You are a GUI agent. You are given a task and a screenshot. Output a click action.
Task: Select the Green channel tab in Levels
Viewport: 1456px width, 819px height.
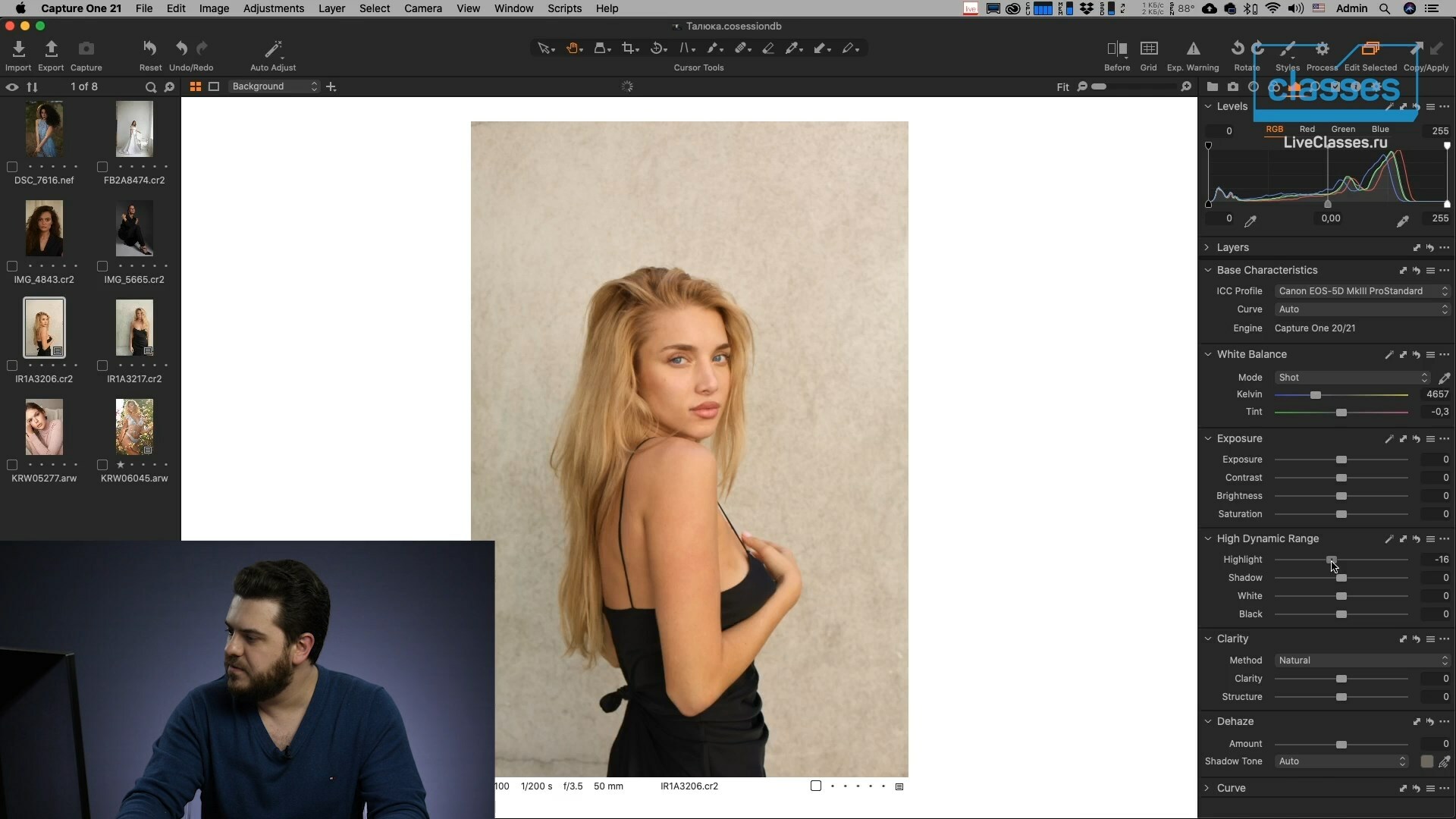point(1343,129)
